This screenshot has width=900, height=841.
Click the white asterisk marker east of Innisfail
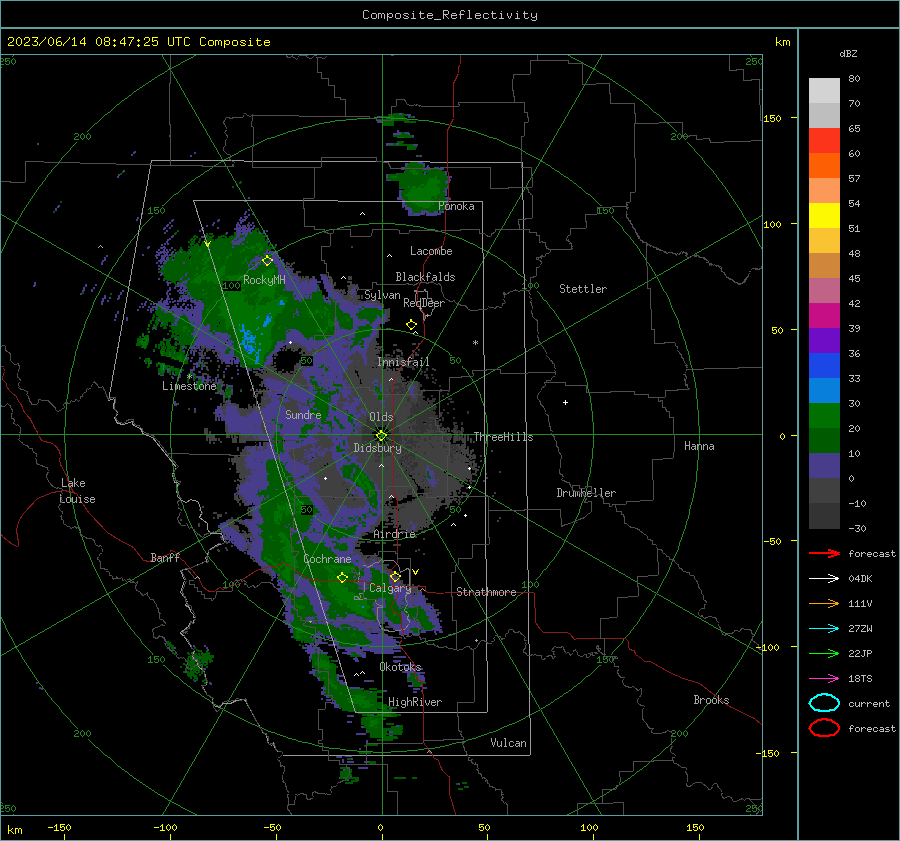coord(475,343)
